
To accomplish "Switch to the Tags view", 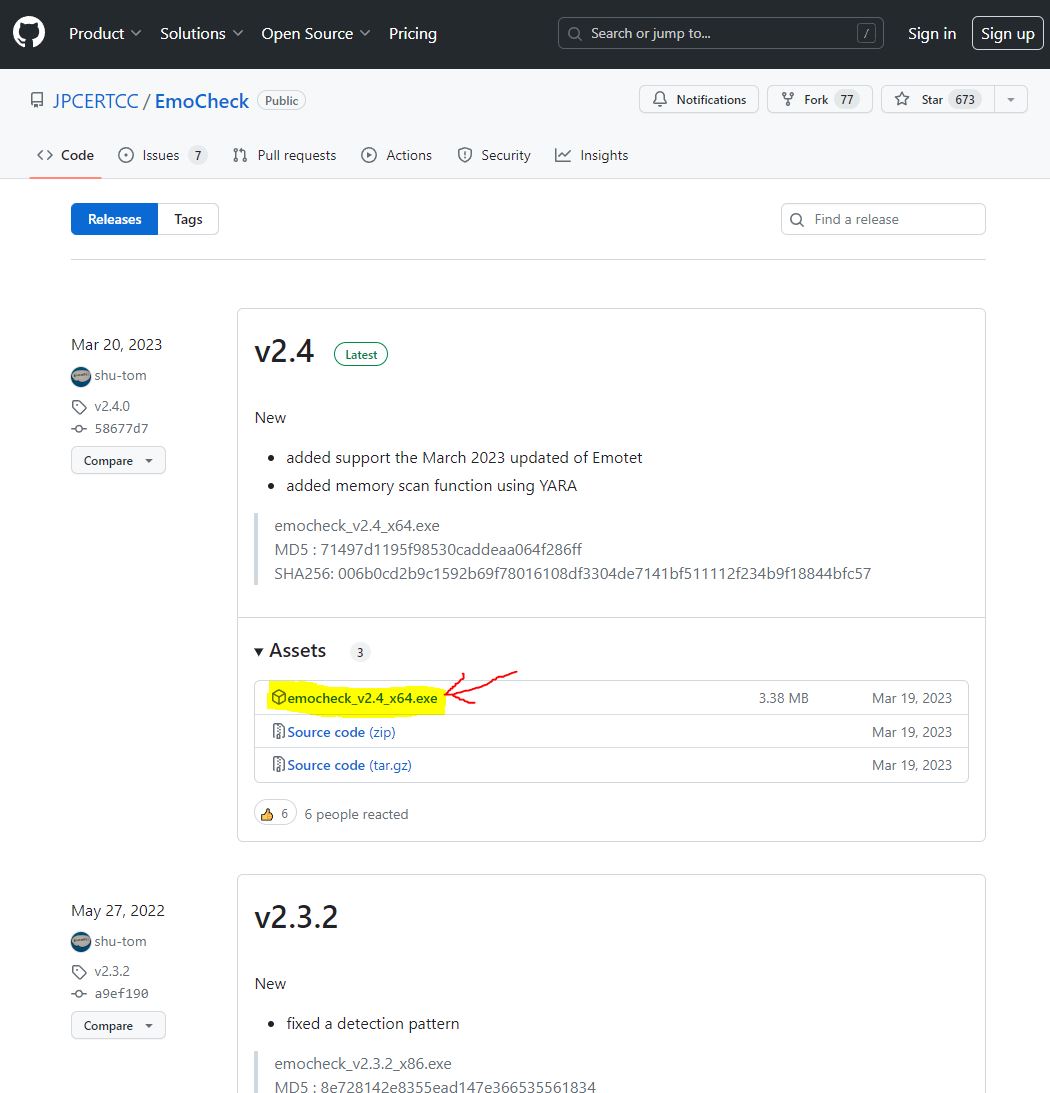I will tap(188, 219).
